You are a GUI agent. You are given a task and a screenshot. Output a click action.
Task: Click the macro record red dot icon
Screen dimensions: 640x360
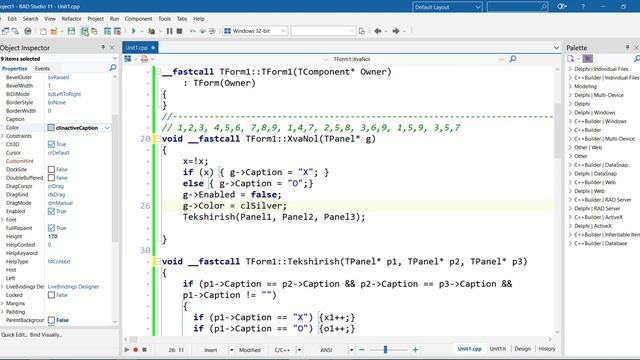point(136,350)
